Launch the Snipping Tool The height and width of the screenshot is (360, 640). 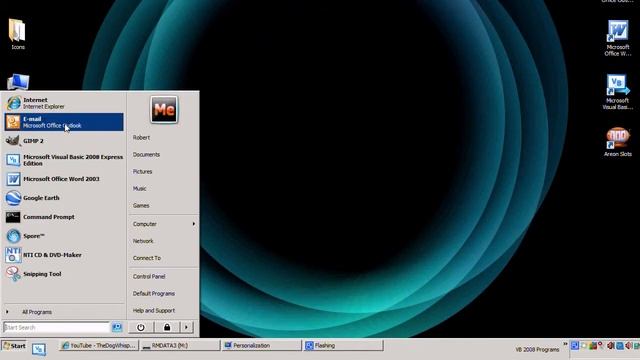[64, 274]
